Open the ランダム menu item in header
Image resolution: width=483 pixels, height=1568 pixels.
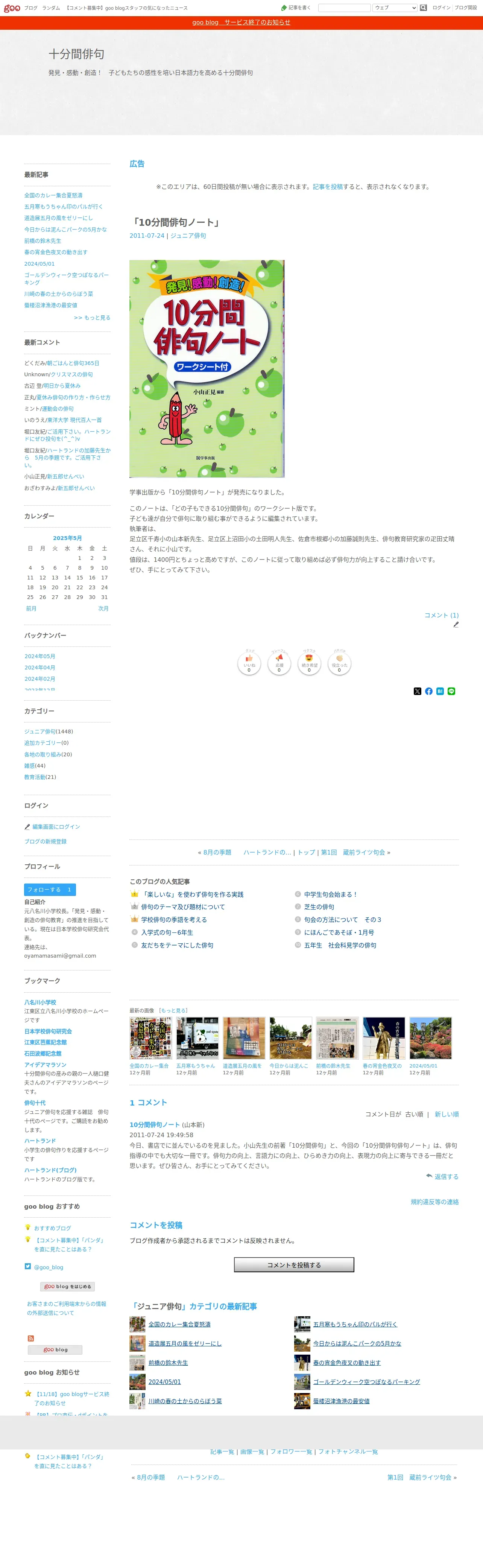point(51,8)
